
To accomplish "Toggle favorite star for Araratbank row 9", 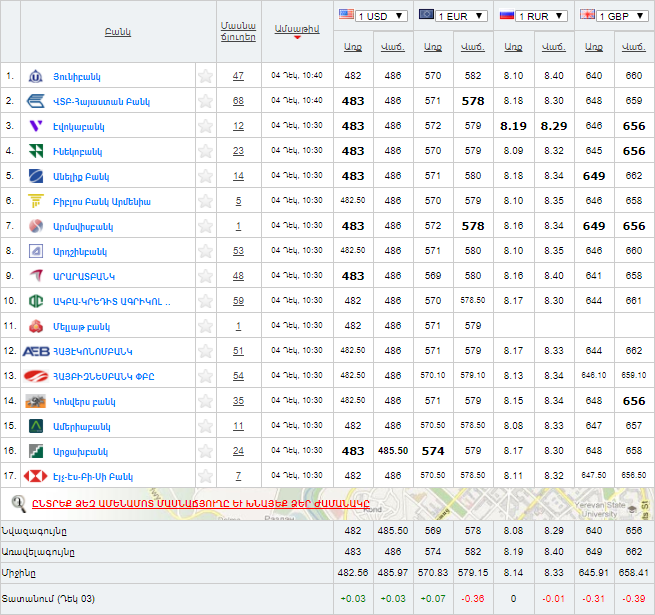I will tap(205, 276).
